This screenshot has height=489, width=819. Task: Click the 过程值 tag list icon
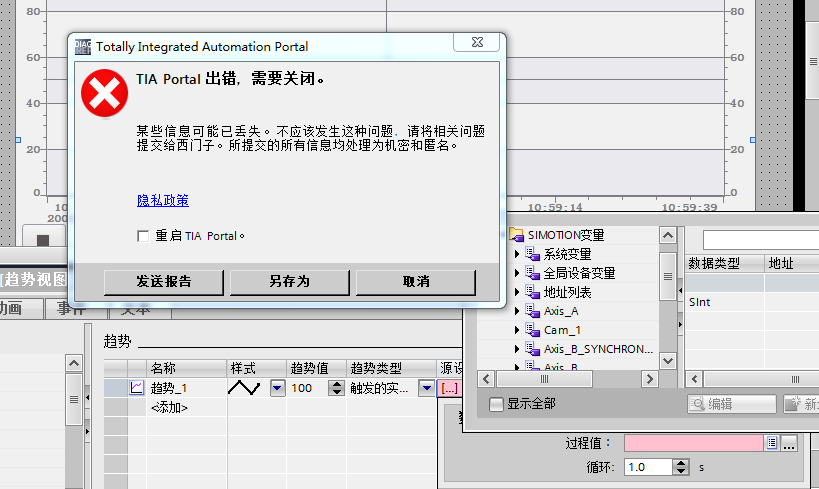pos(772,443)
